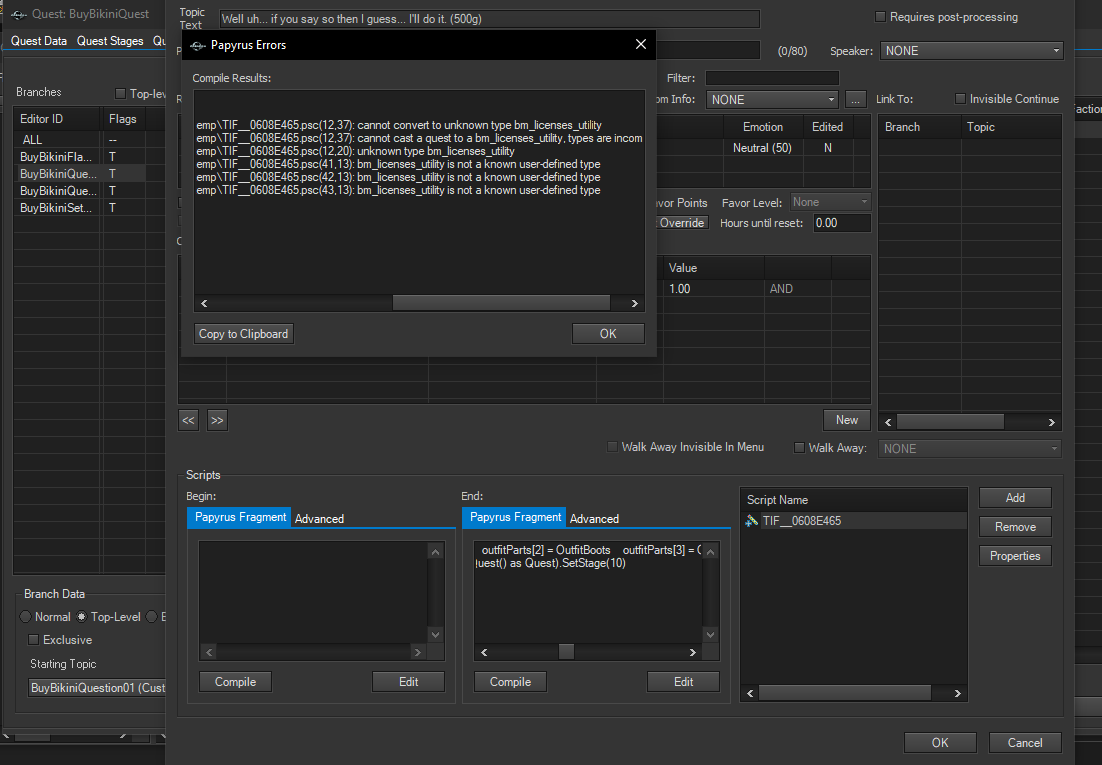
Task: Remove the selected script
Action: (1016, 527)
